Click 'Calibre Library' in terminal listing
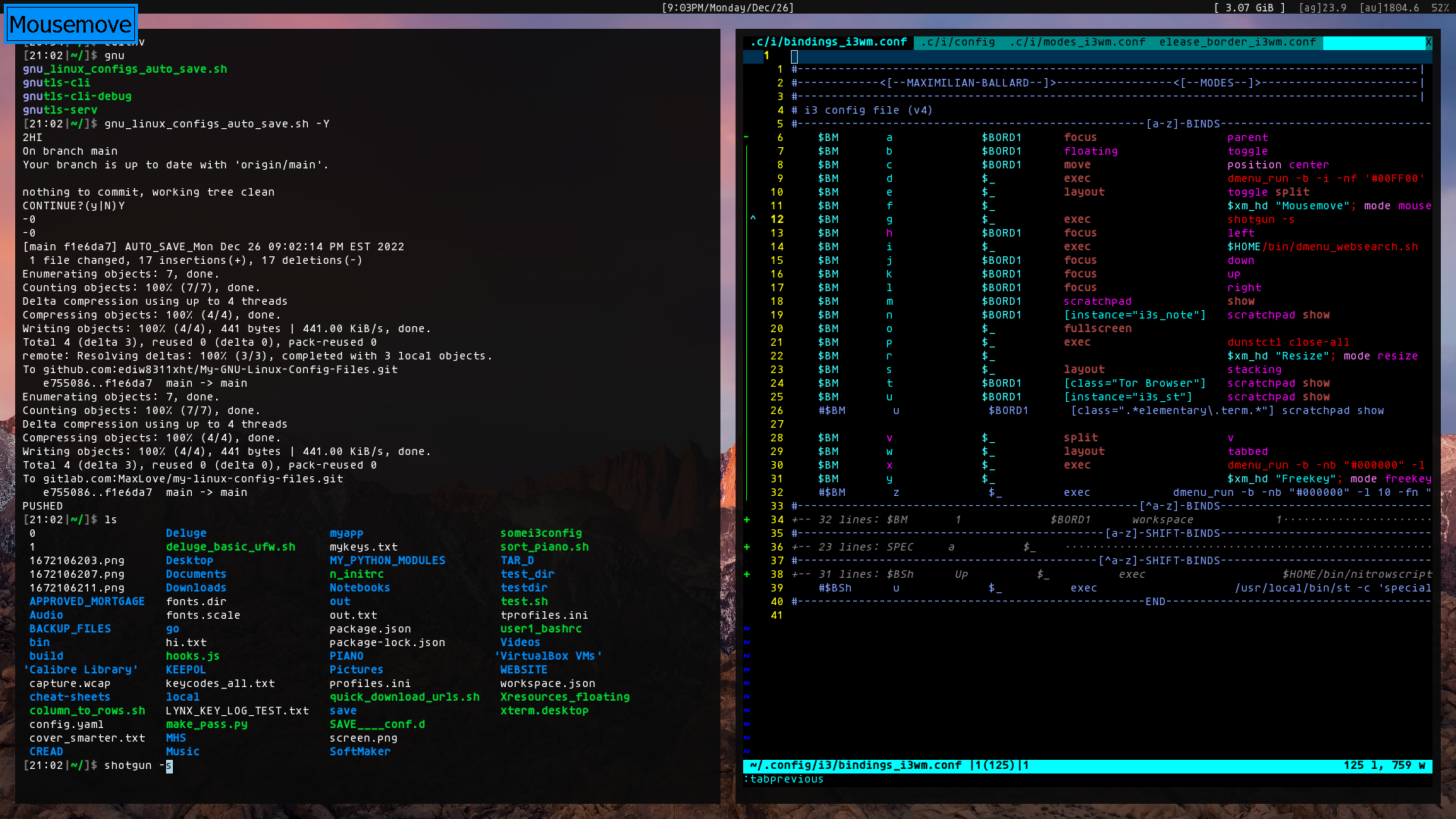Screen dimensions: 1456x819 pyautogui.click(x=80, y=670)
